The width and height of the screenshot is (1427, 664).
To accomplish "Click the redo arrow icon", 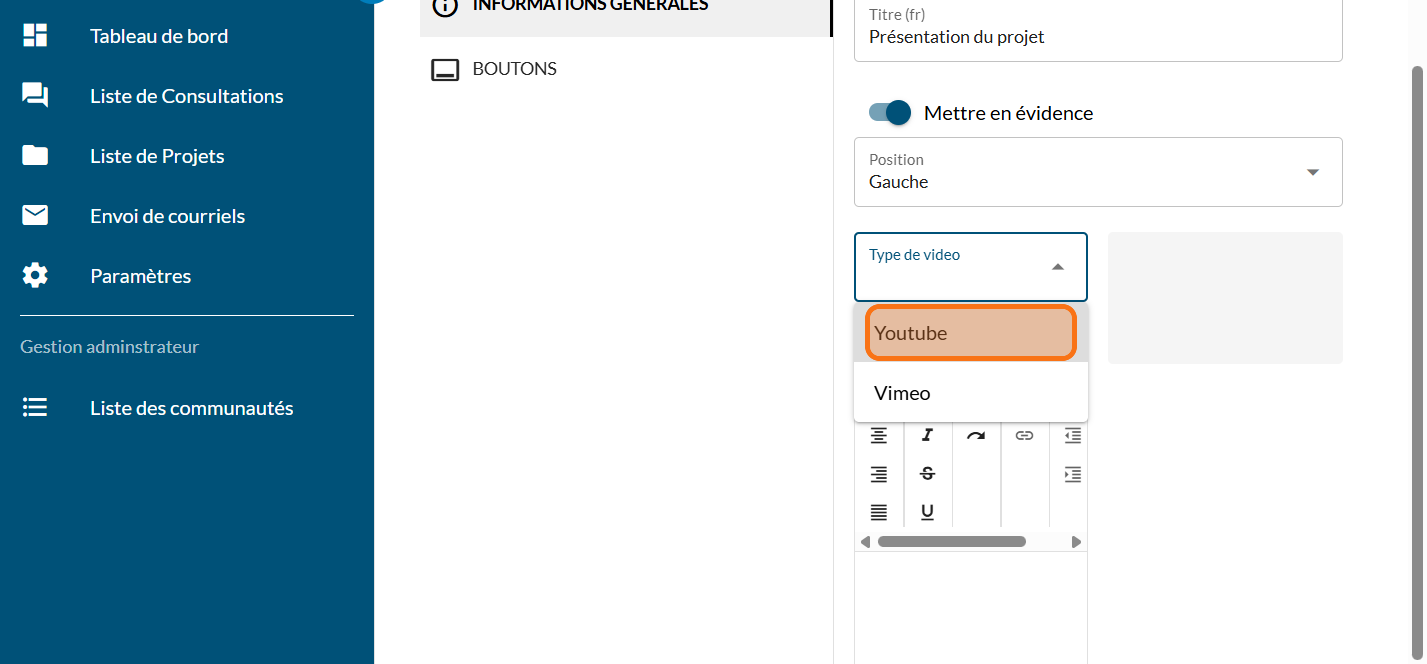I will pyautogui.click(x=976, y=435).
